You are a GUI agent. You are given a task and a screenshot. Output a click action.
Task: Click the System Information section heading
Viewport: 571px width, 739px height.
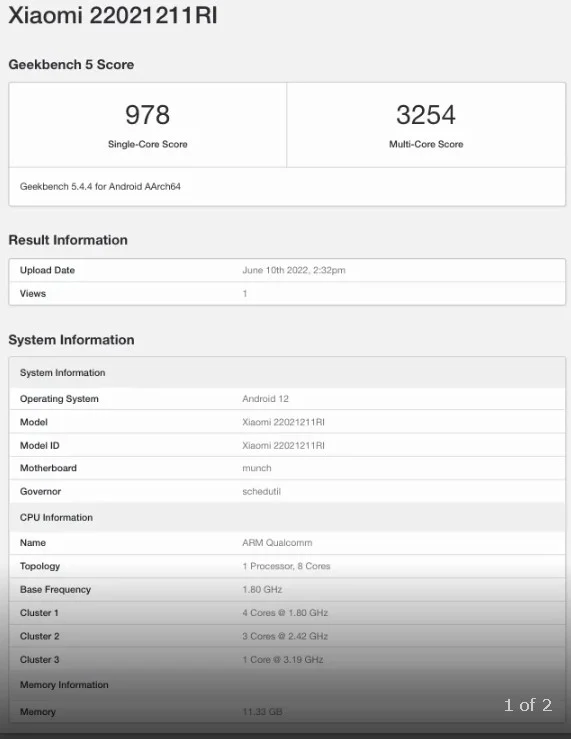click(71, 340)
